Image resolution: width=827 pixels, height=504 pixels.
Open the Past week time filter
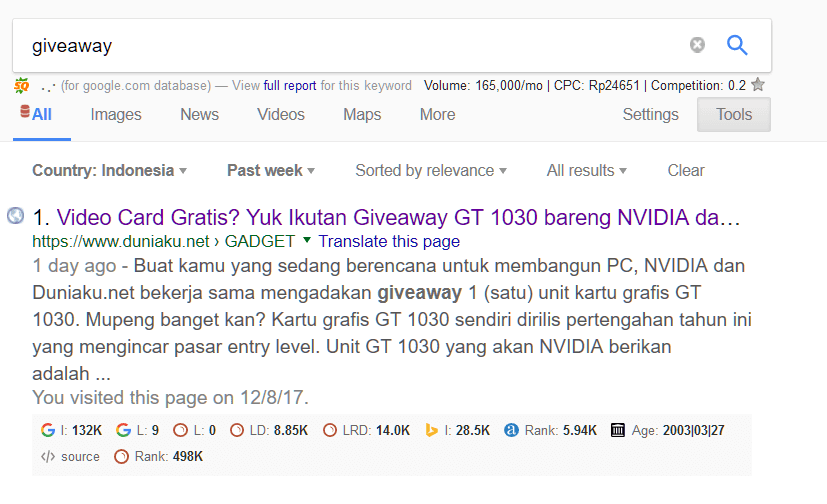point(271,170)
